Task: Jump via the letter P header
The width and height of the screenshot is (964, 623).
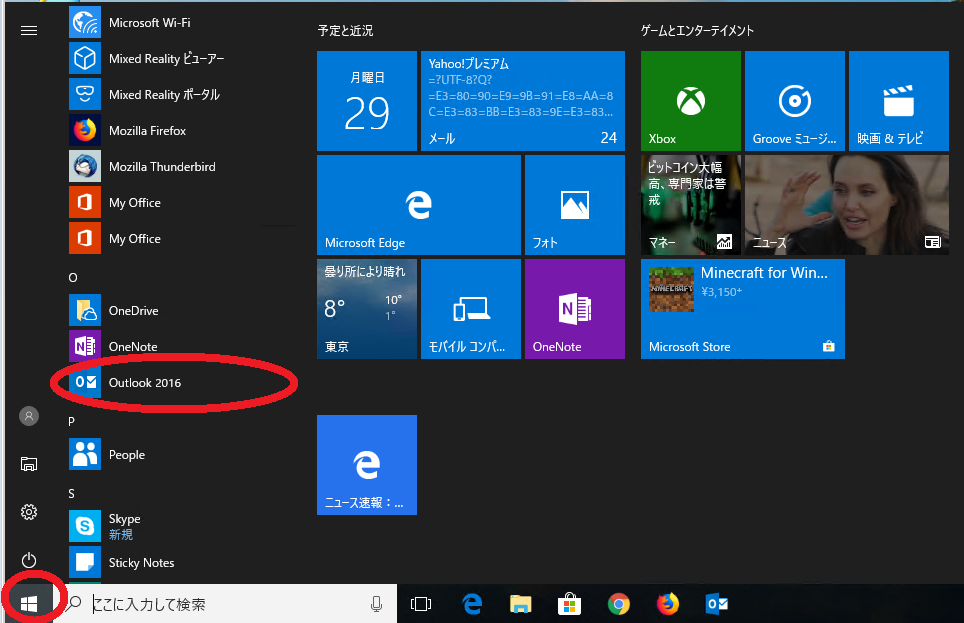Action: [x=71, y=421]
